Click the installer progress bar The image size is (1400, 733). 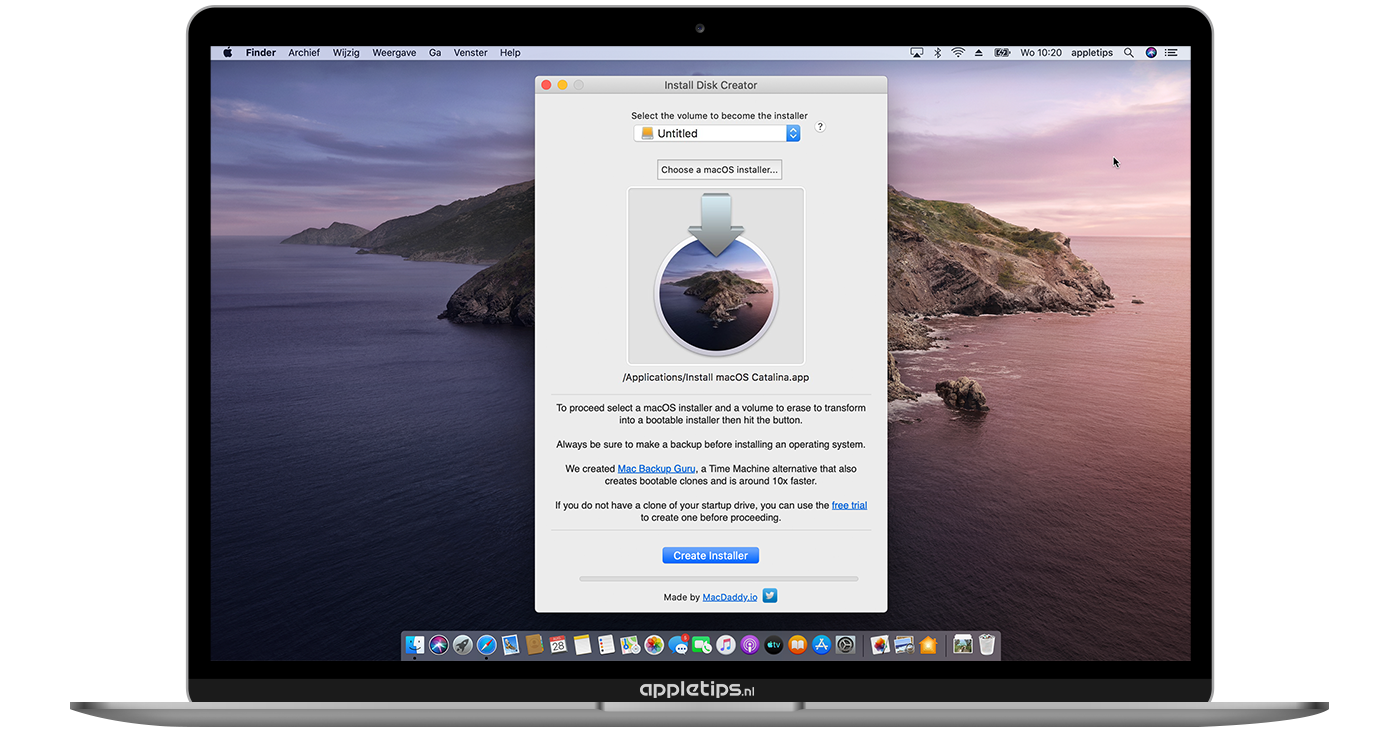(x=719, y=578)
